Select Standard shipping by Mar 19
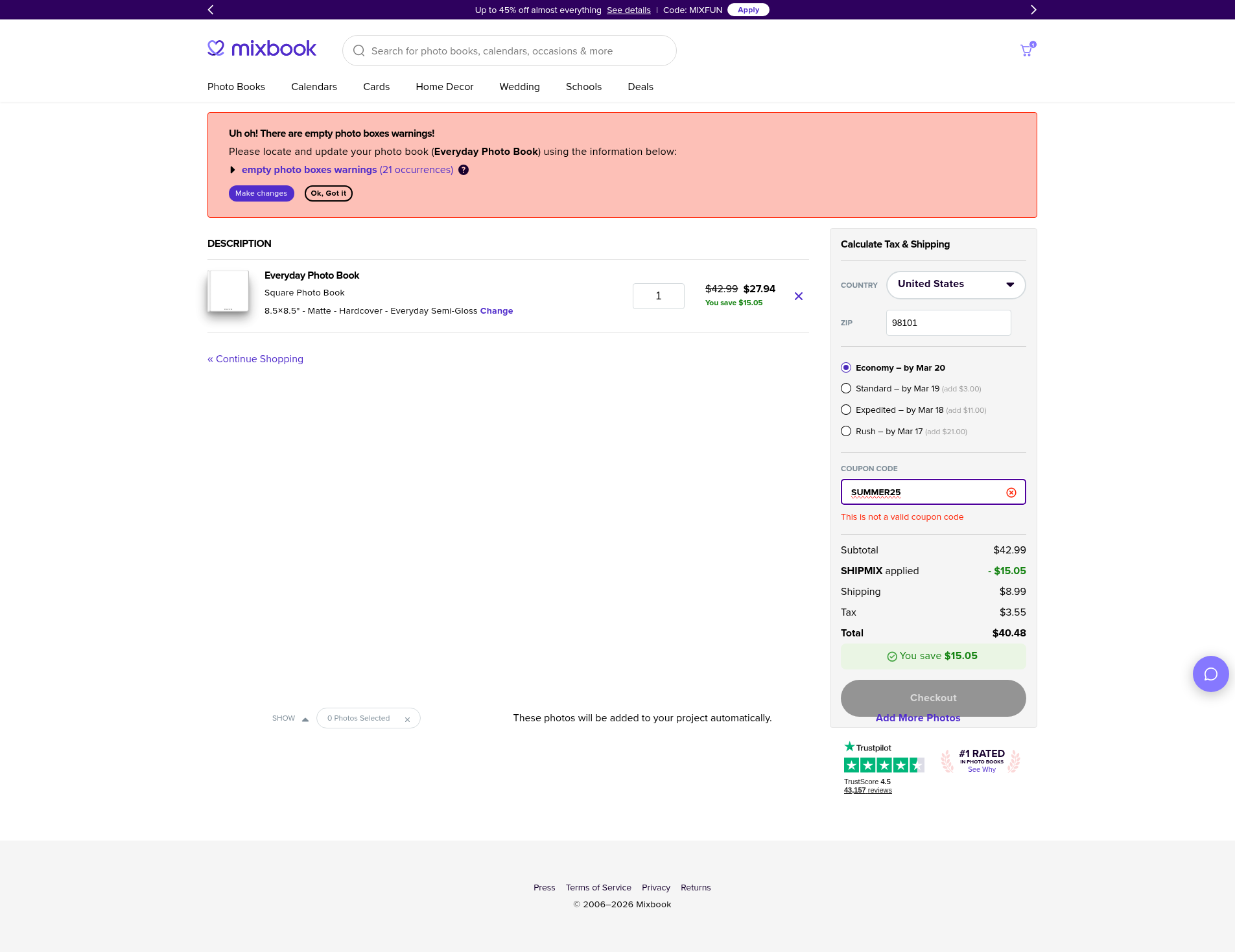The image size is (1235, 952). tap(846, 389)
